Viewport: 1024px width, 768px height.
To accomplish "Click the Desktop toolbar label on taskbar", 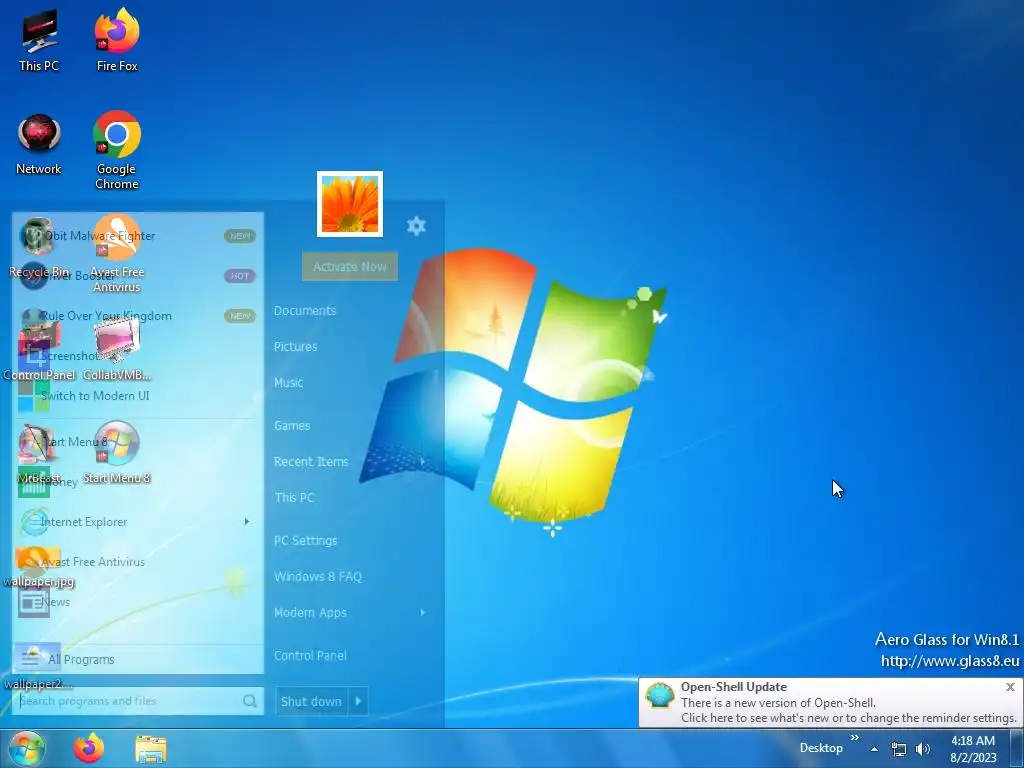I will [x=821, y=748].
